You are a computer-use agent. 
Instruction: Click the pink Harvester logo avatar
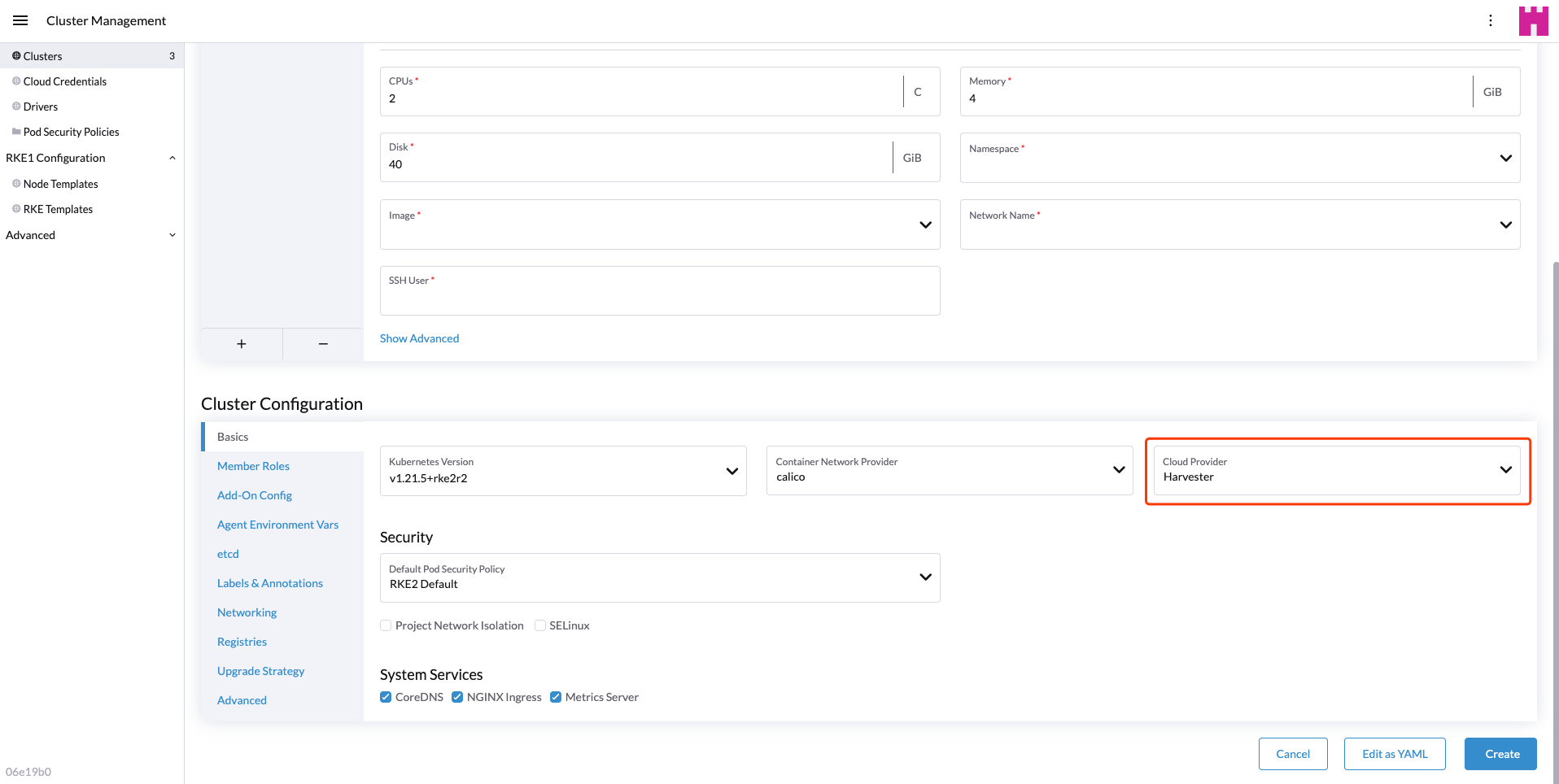click(x=1533, y=20)
